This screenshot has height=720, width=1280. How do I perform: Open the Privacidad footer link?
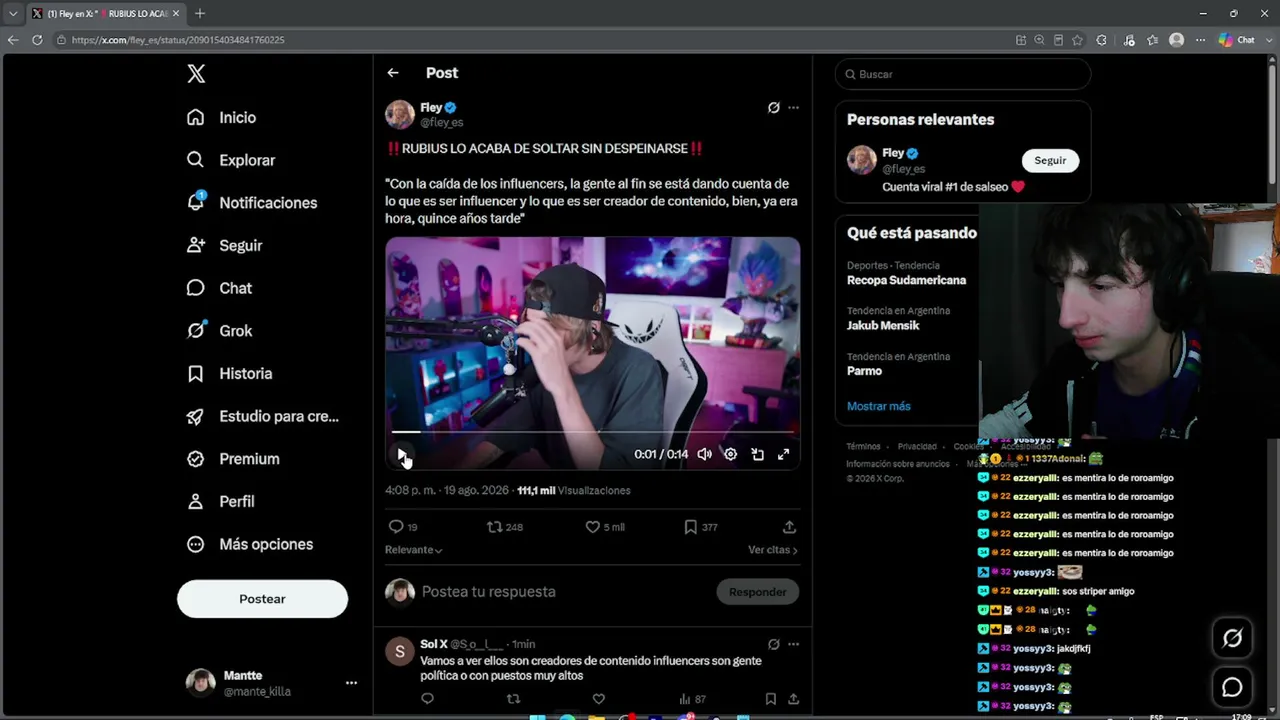click(917, 447)
